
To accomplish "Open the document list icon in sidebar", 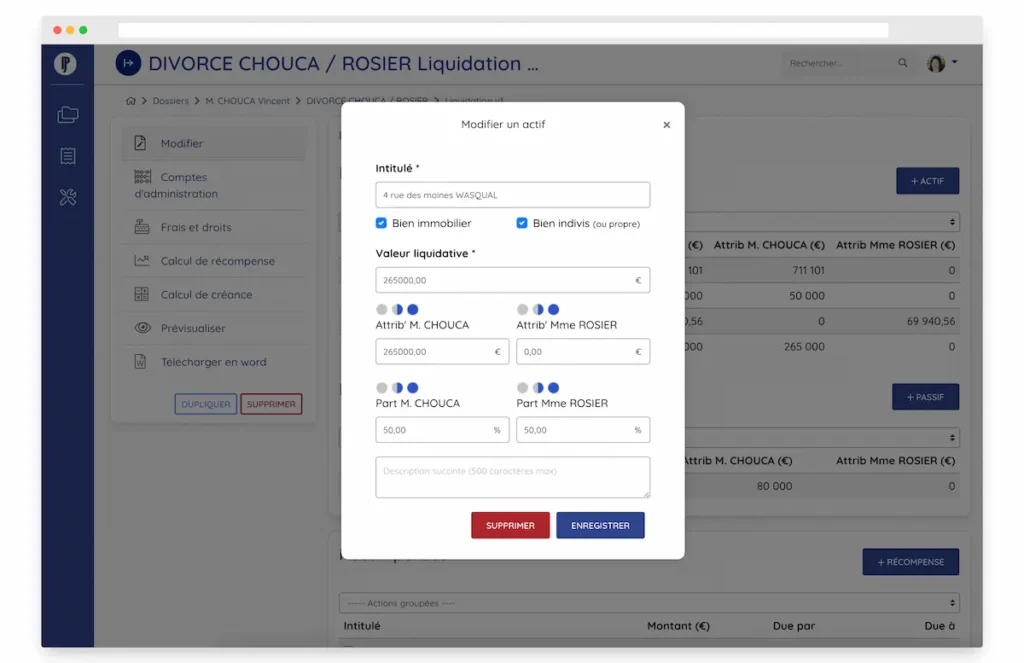I will point(67,156).
